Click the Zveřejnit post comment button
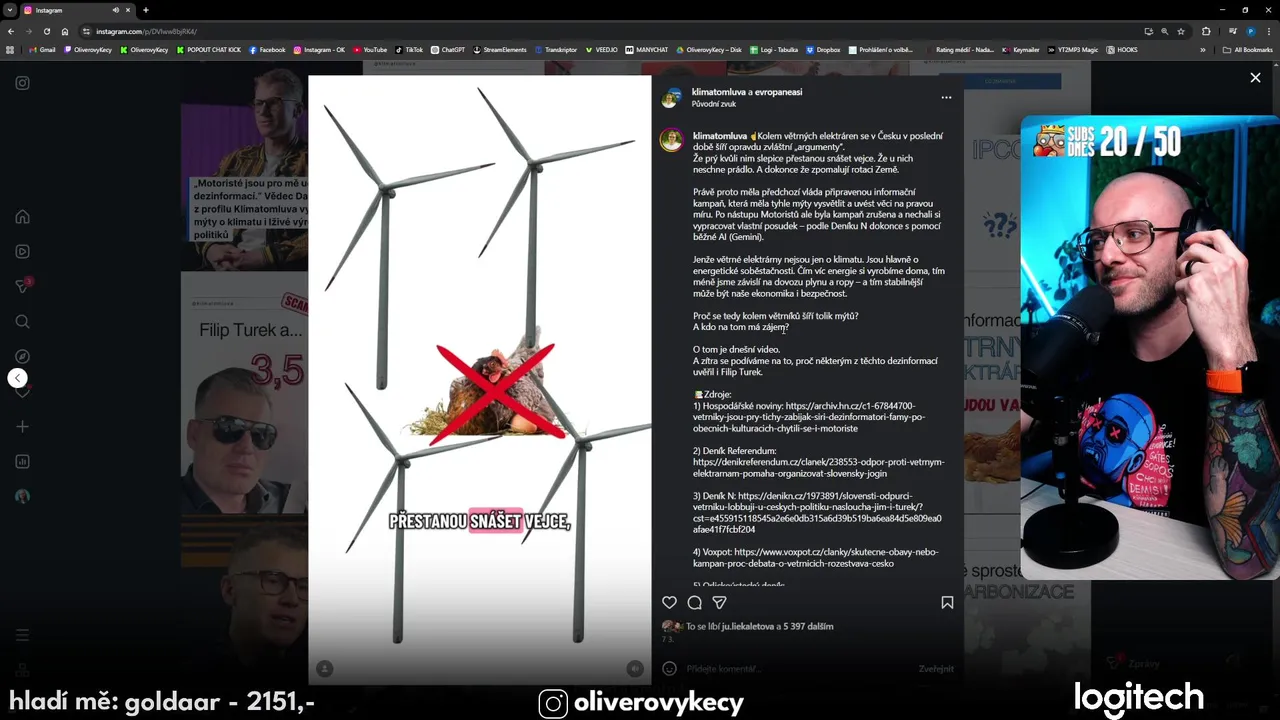1280x720 pixels. point(936,668)
